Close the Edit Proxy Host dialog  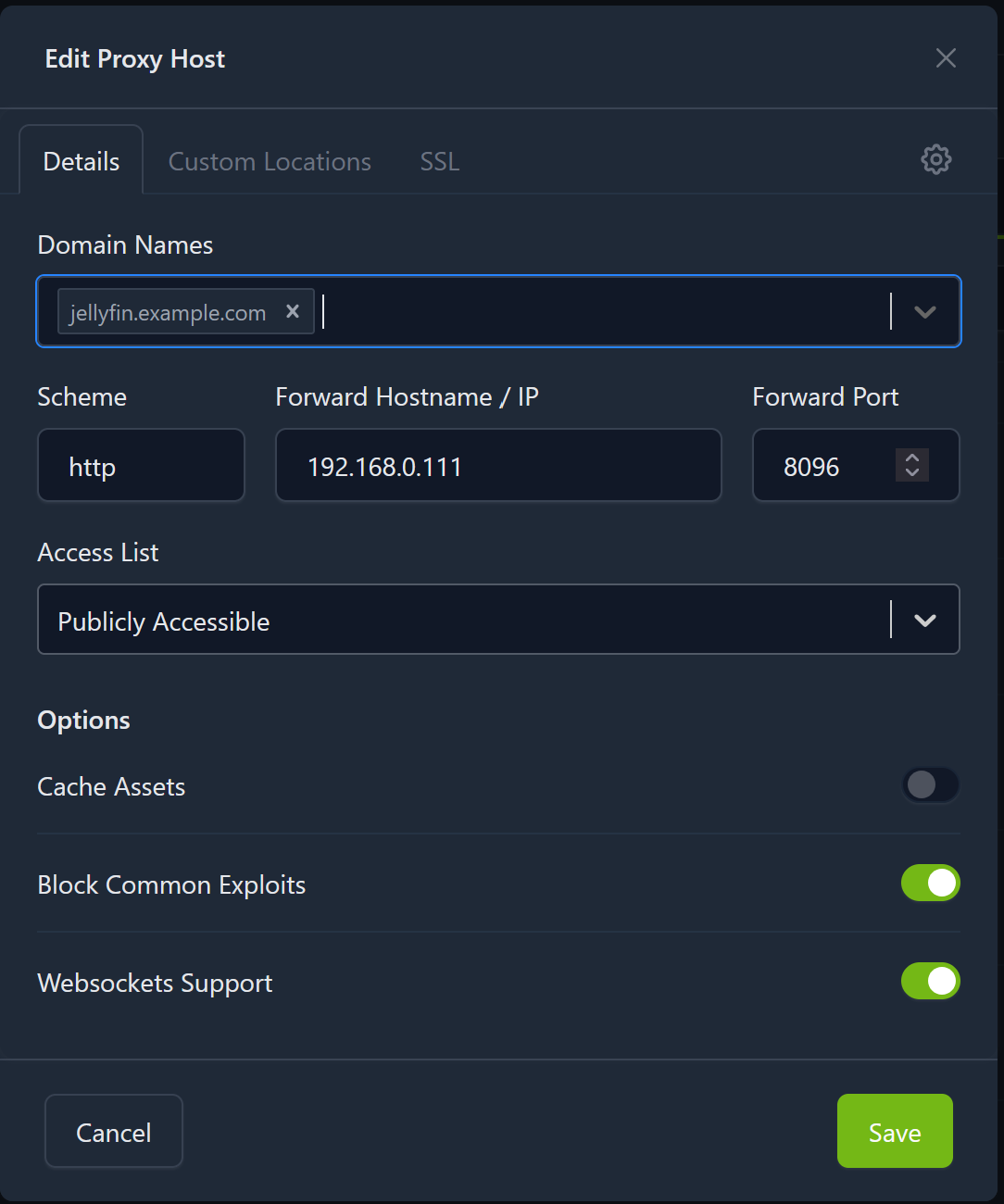(946, 58)
